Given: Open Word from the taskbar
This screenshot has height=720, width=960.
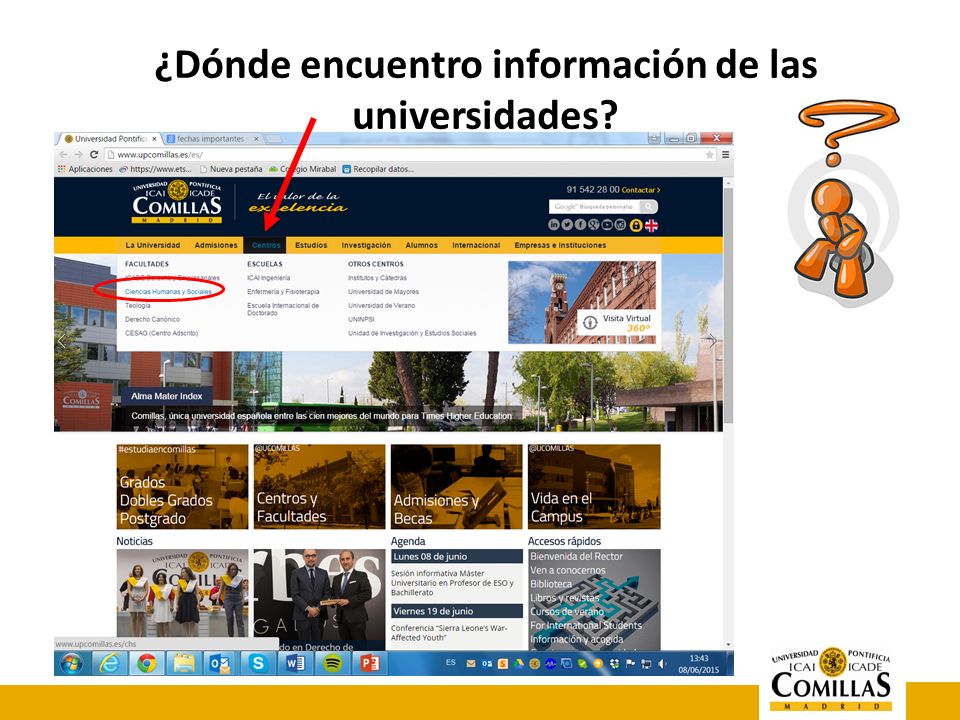Looking at the screenshot, I should [x=295, y=663].
